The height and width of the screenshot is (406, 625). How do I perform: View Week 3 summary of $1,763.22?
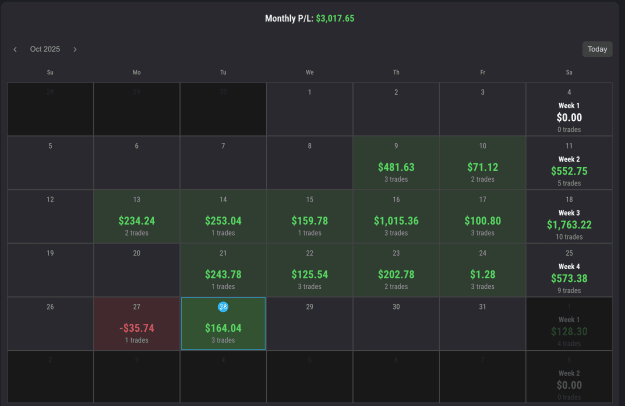coord(569,216)
